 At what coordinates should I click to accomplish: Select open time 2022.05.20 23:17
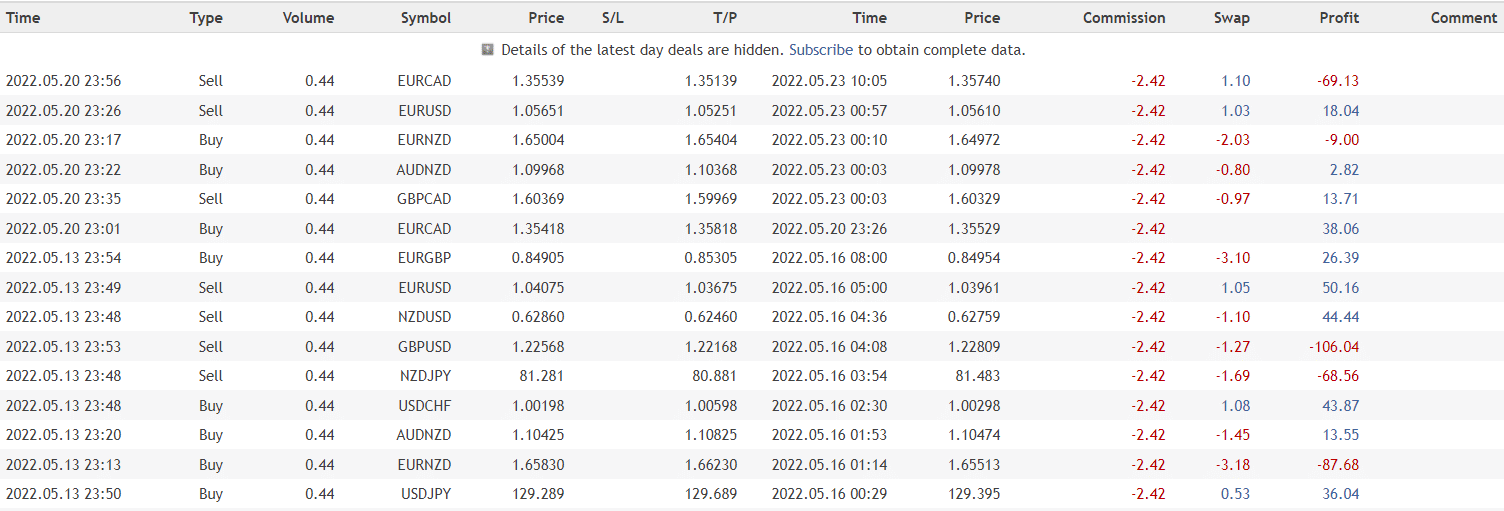63,140
